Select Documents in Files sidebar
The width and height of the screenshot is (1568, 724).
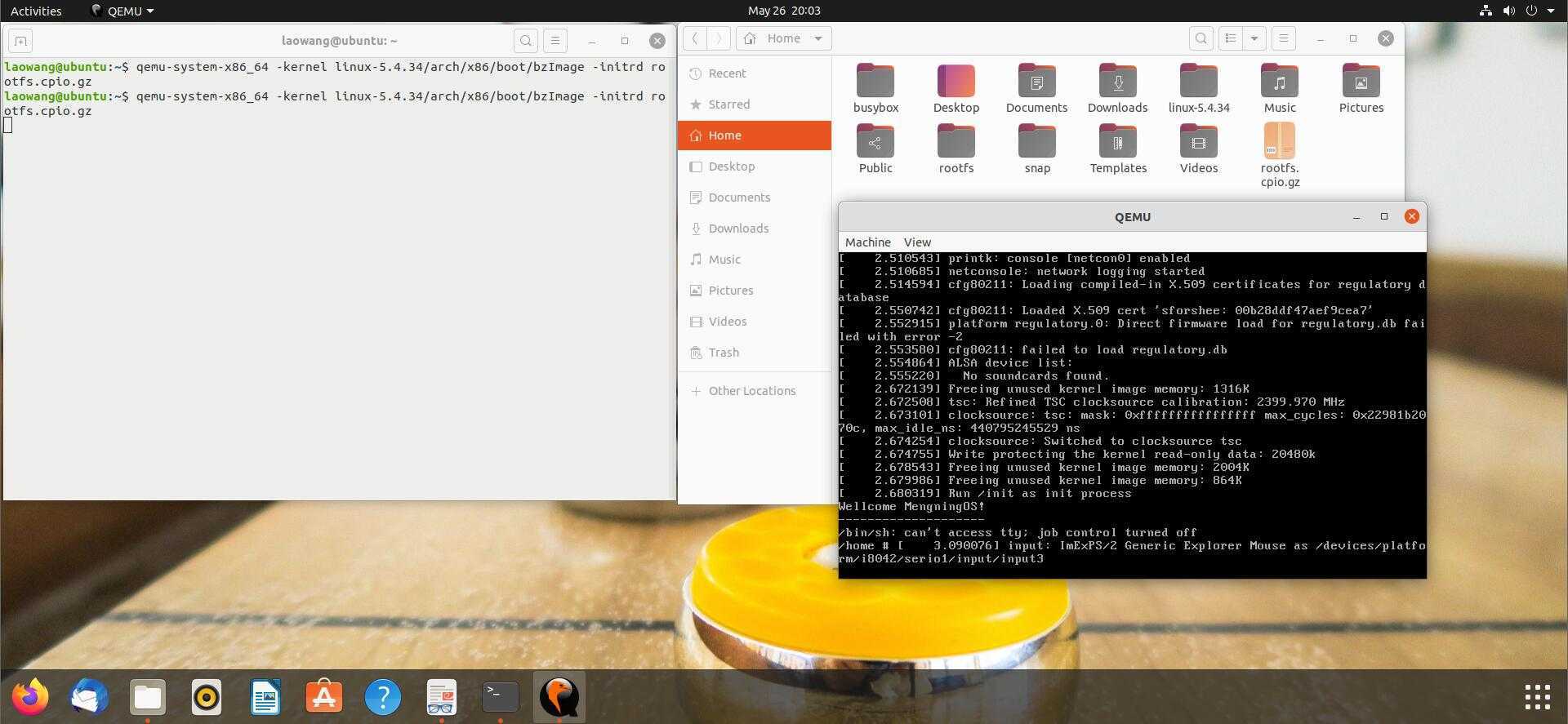pyautogui.click(x=755, y=198)
